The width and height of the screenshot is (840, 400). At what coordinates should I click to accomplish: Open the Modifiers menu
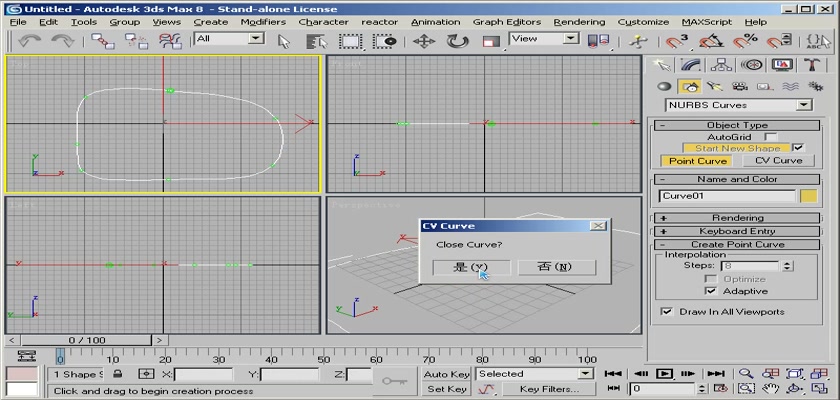point(263,22)
